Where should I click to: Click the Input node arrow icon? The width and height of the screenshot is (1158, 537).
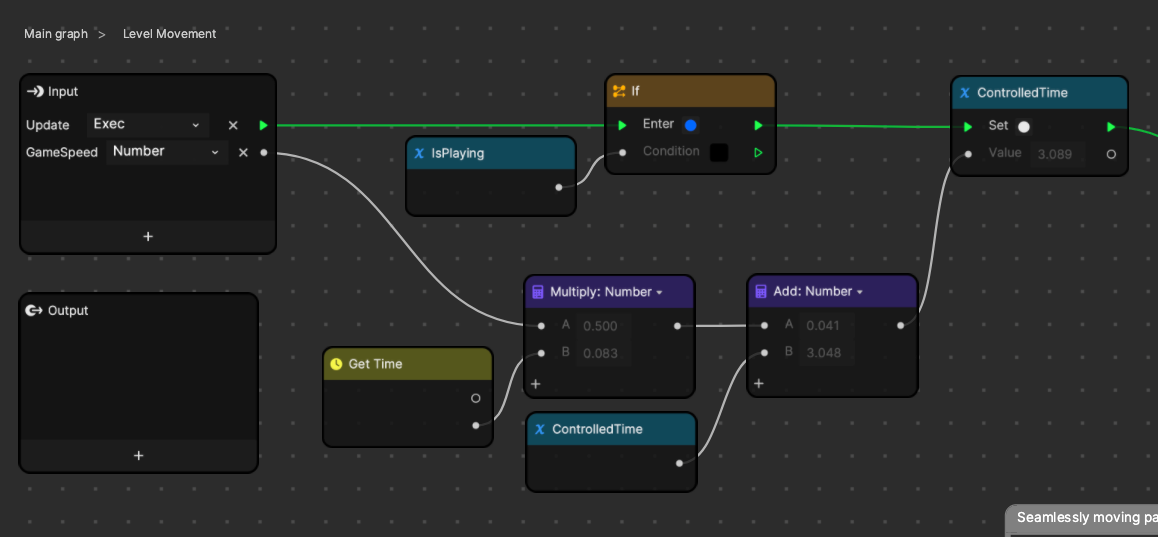35,92
